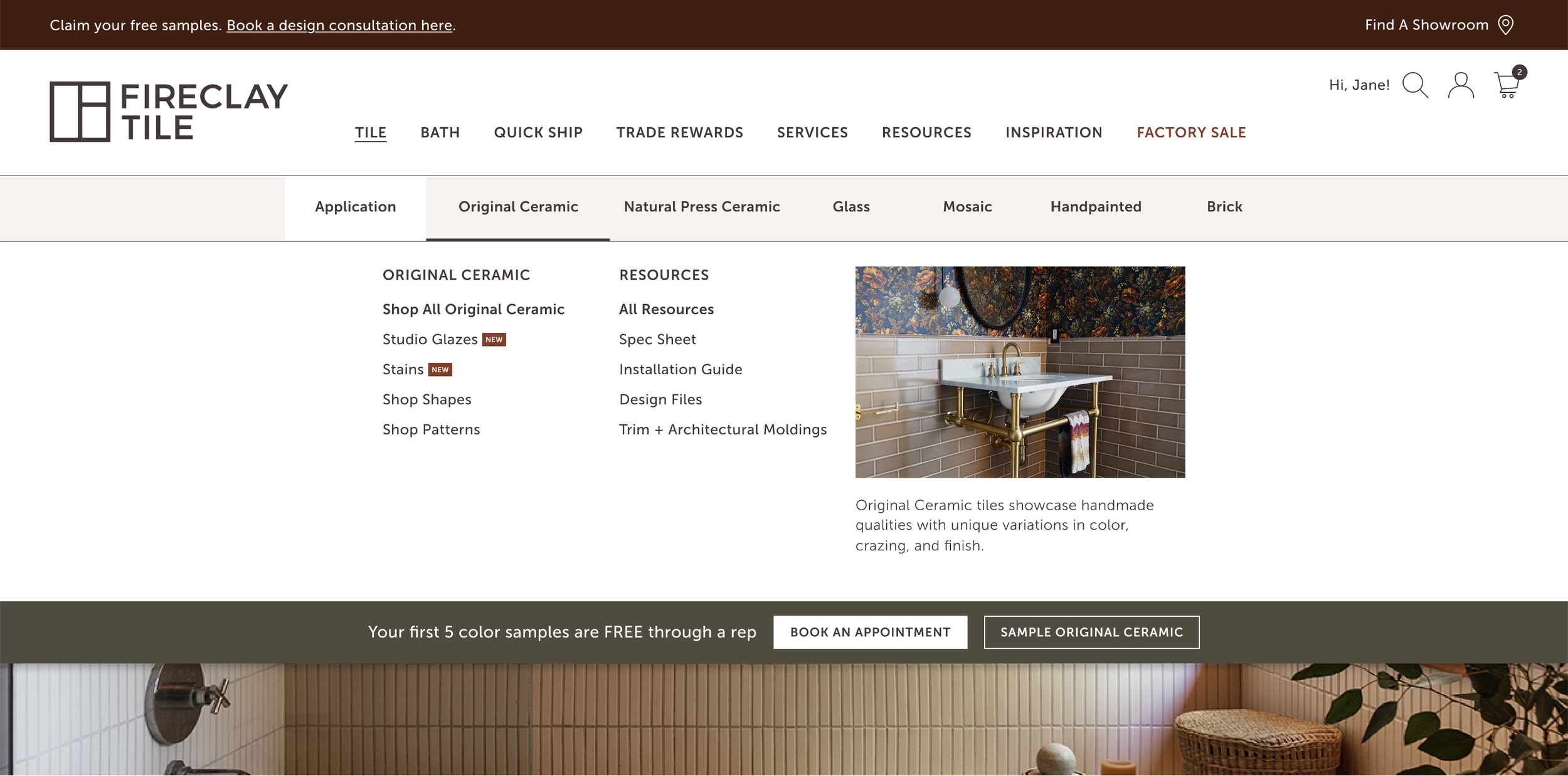The height and width of the screenshot is (776, 1568).
Task: Open your account profile
Action: 1461,85
